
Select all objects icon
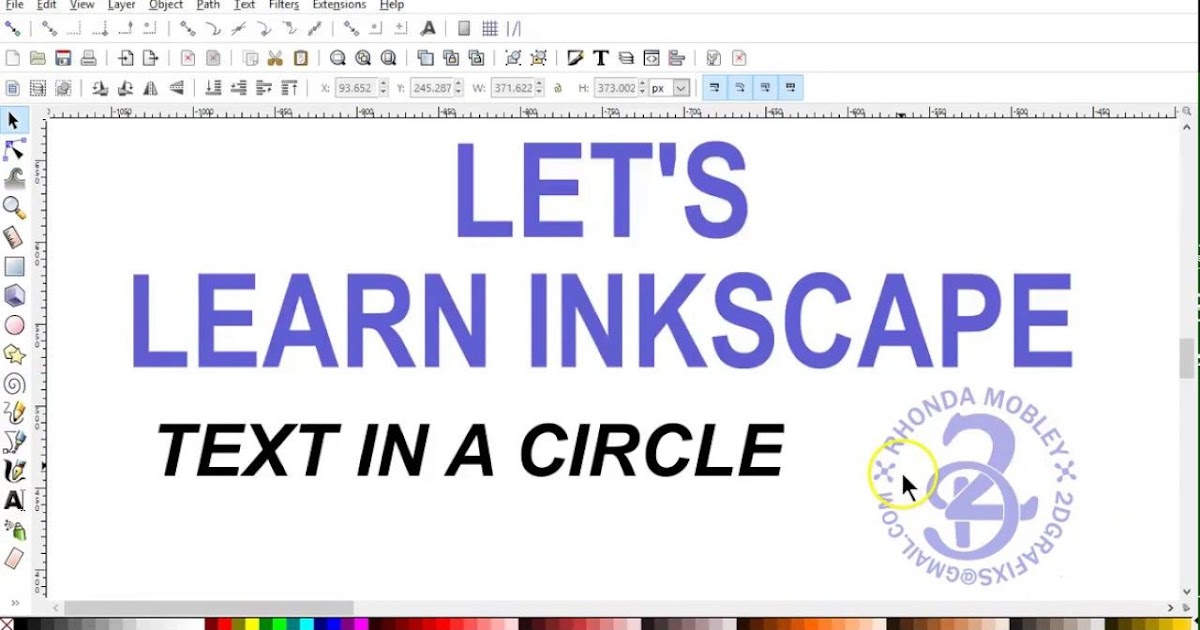click(x=12, y=88)
